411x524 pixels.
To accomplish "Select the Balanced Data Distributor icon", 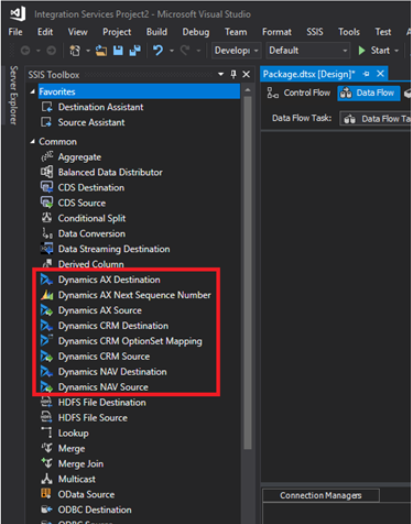I will tap(47, 172).
